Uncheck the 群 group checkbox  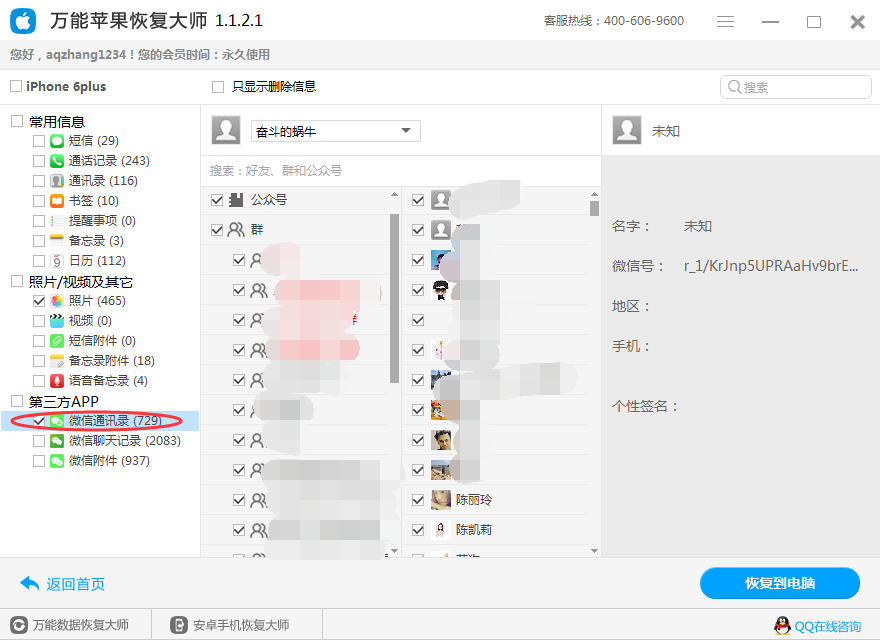(217, 230)
